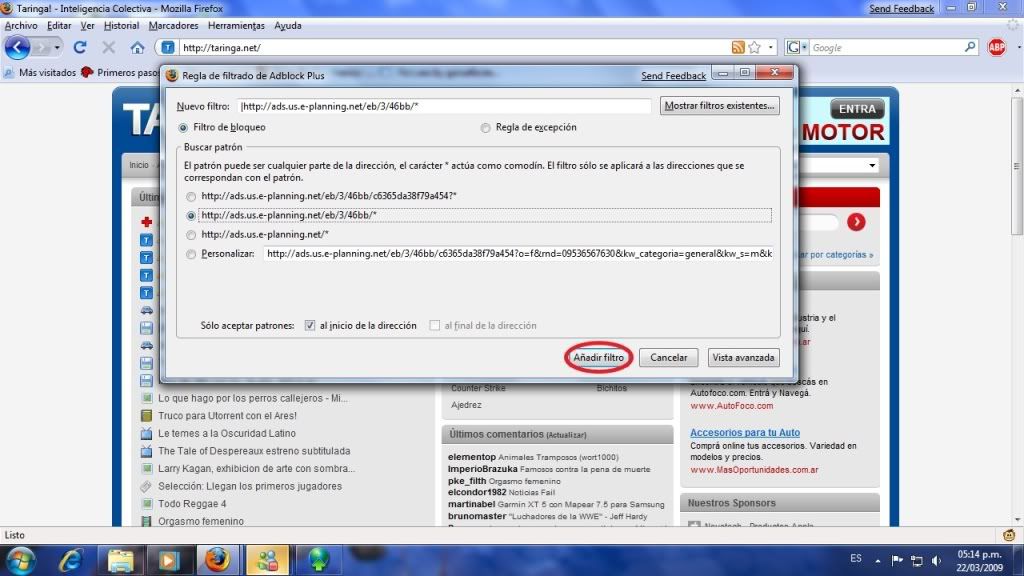Bookmark this page with the star icon
The width and height of the screenshot is (1024, 576).
[x=755, y=48]
